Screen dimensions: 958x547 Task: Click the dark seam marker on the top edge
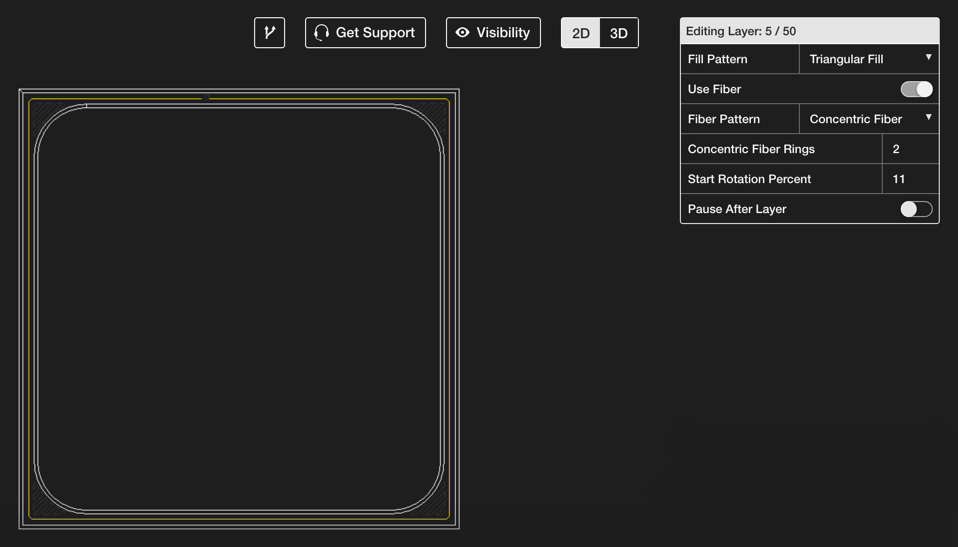(x=205, y=98)
